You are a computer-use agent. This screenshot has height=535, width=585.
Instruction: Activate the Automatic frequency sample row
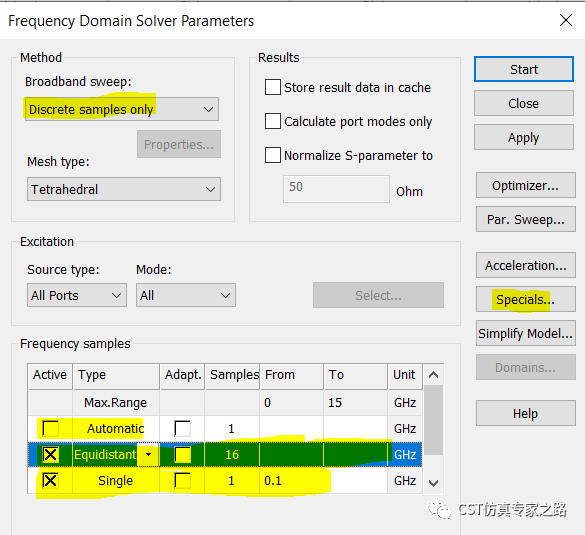click(x=50, y=428)
